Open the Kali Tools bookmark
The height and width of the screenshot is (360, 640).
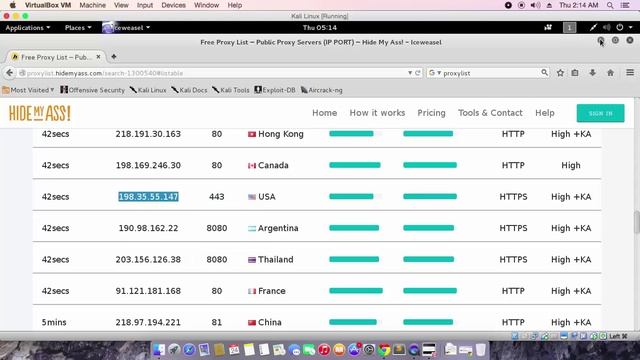click(x=231, y=90)
